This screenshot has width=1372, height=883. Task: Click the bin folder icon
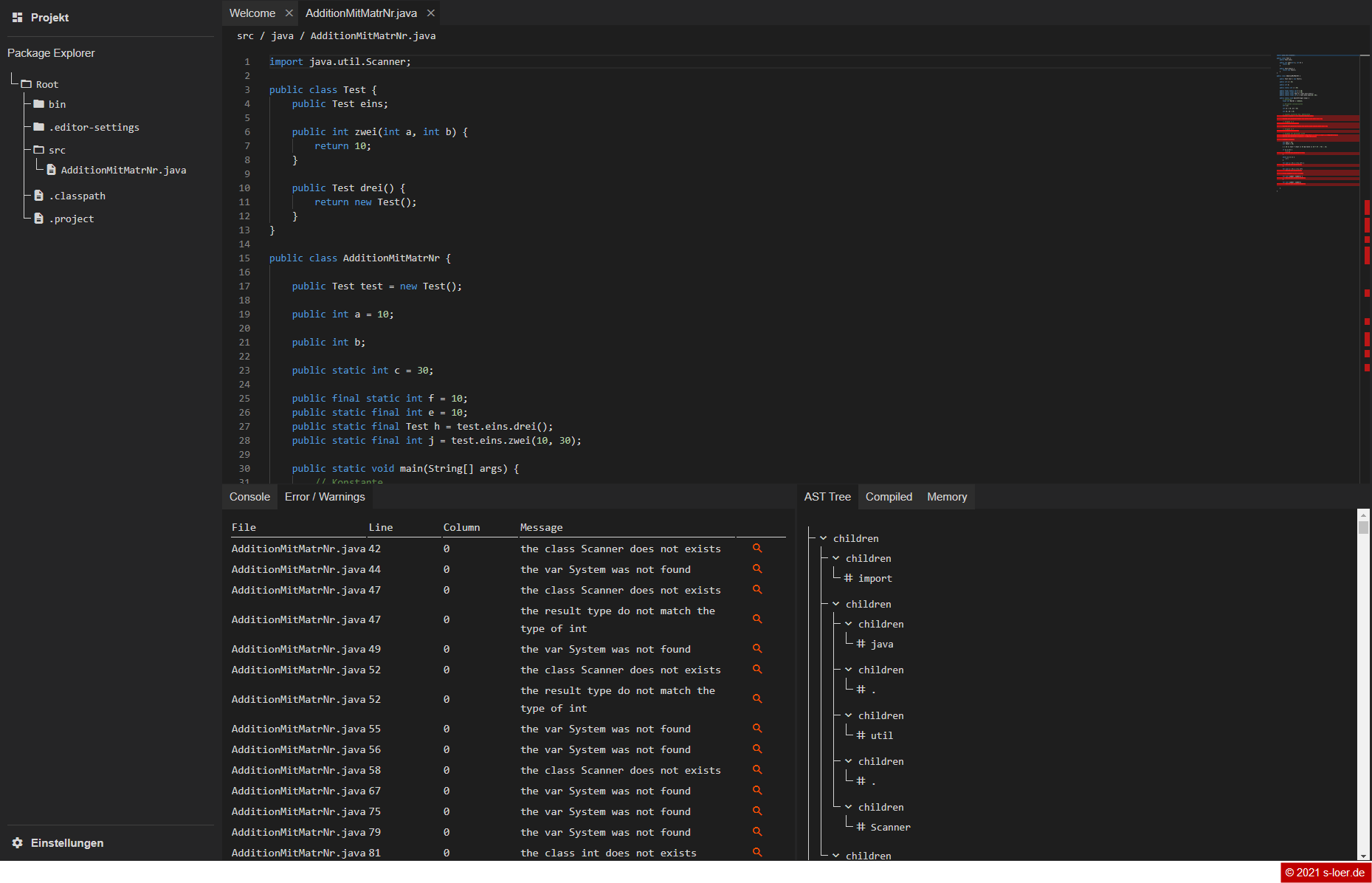pos(39,104)
